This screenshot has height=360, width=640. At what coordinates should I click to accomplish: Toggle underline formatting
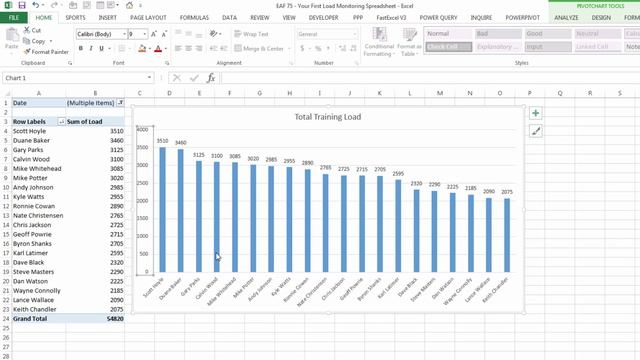101,49
